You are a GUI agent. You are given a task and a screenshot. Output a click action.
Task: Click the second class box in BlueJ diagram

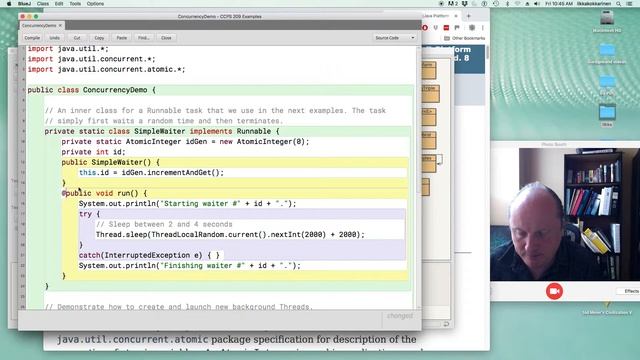pyautogui.click(x=430, y=94)
